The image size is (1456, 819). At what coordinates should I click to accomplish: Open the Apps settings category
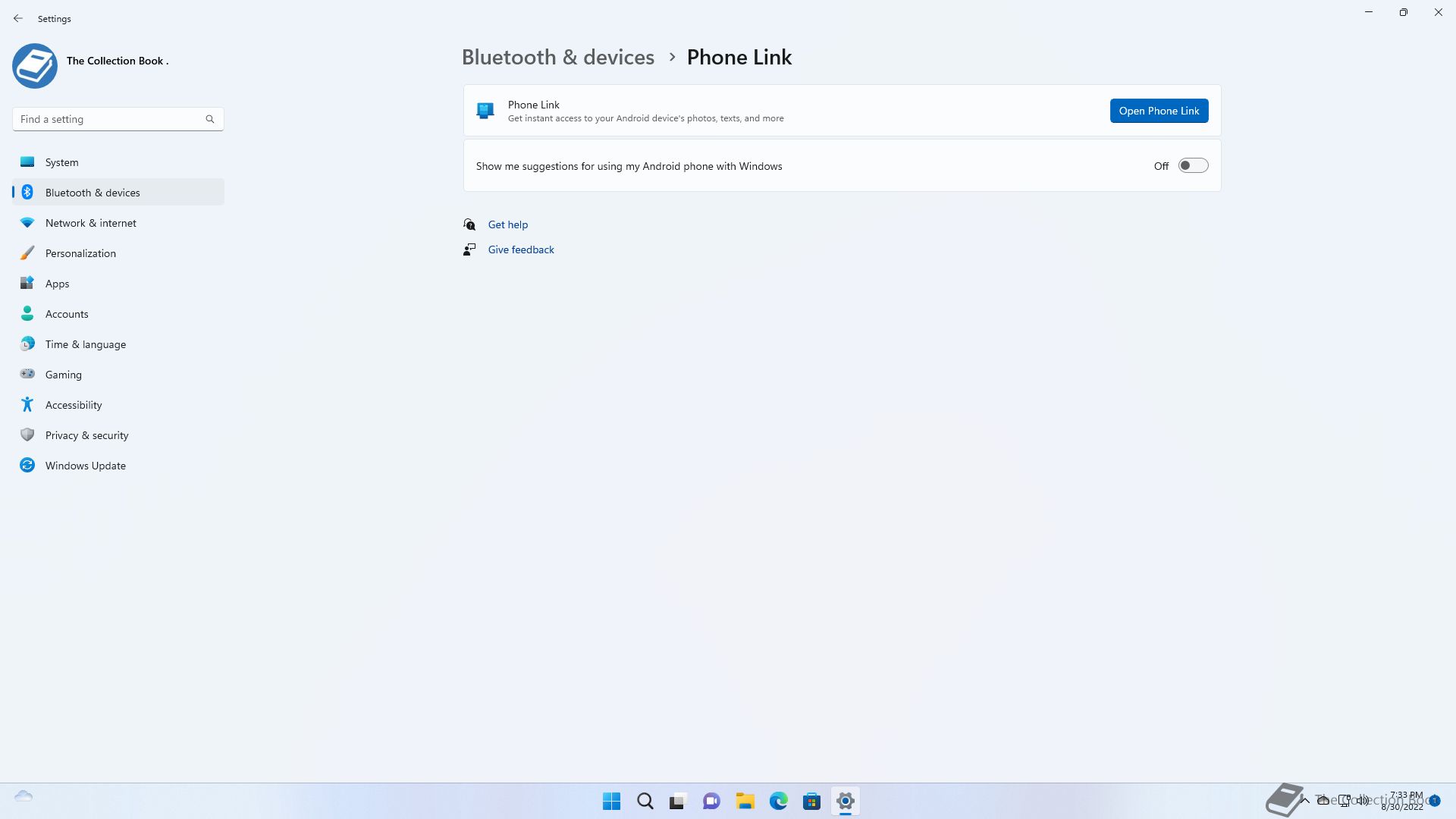(118, 283)
